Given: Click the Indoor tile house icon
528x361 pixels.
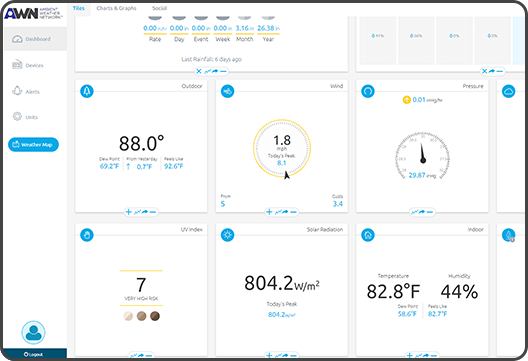Looking at the screenshot, I should pyautogui.click(x=368, y=235).
